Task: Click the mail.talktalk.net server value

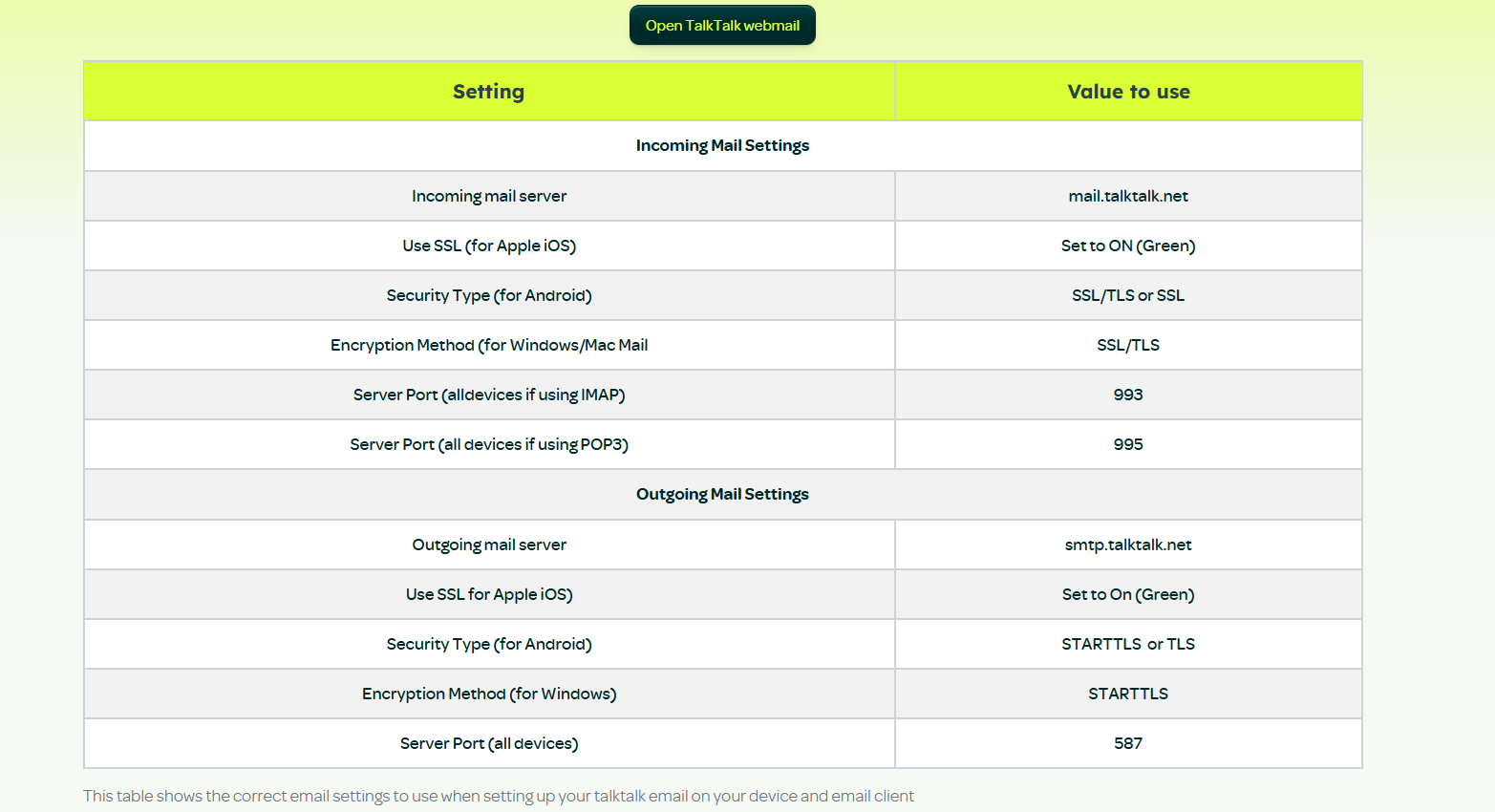Action: point(1128,195)
